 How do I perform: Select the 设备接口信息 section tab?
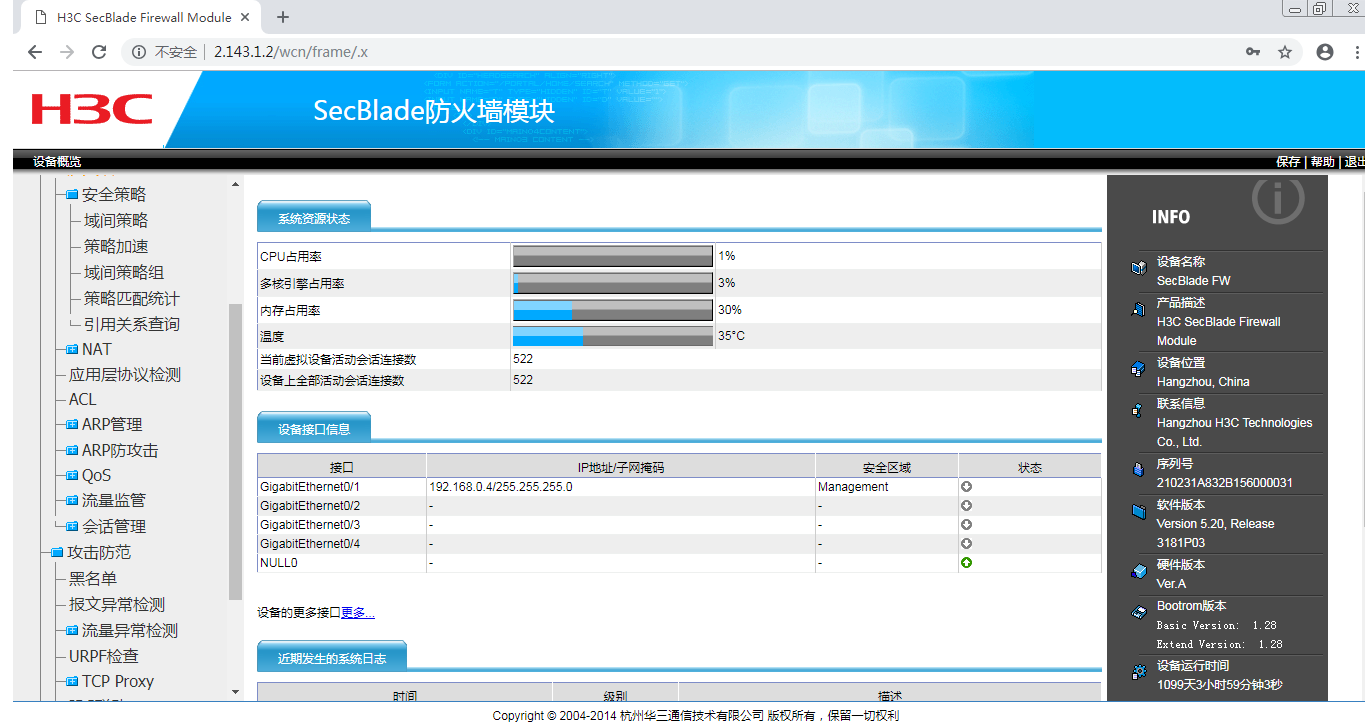click(x=314, y=429)
